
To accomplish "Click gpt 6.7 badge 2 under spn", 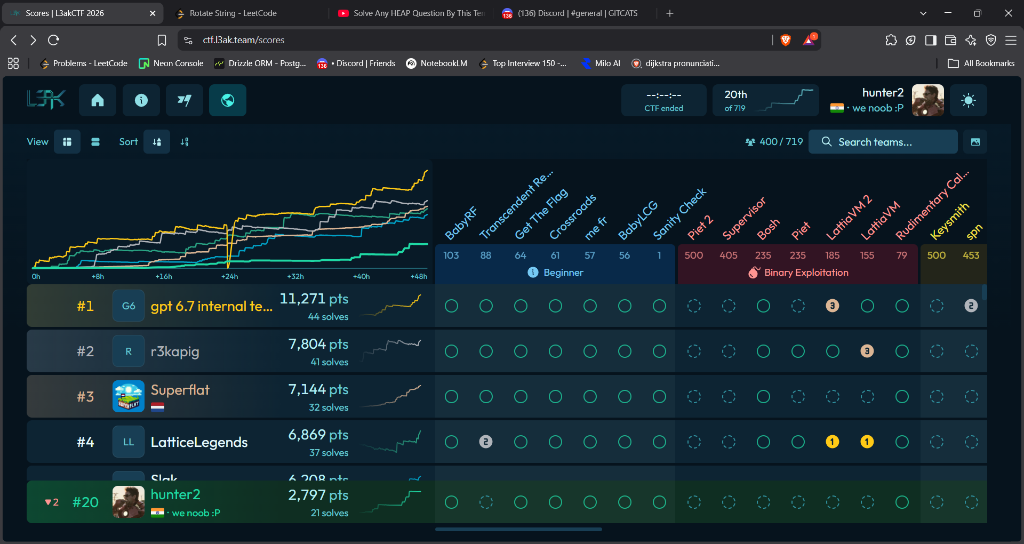I will [x=971, y=306].
